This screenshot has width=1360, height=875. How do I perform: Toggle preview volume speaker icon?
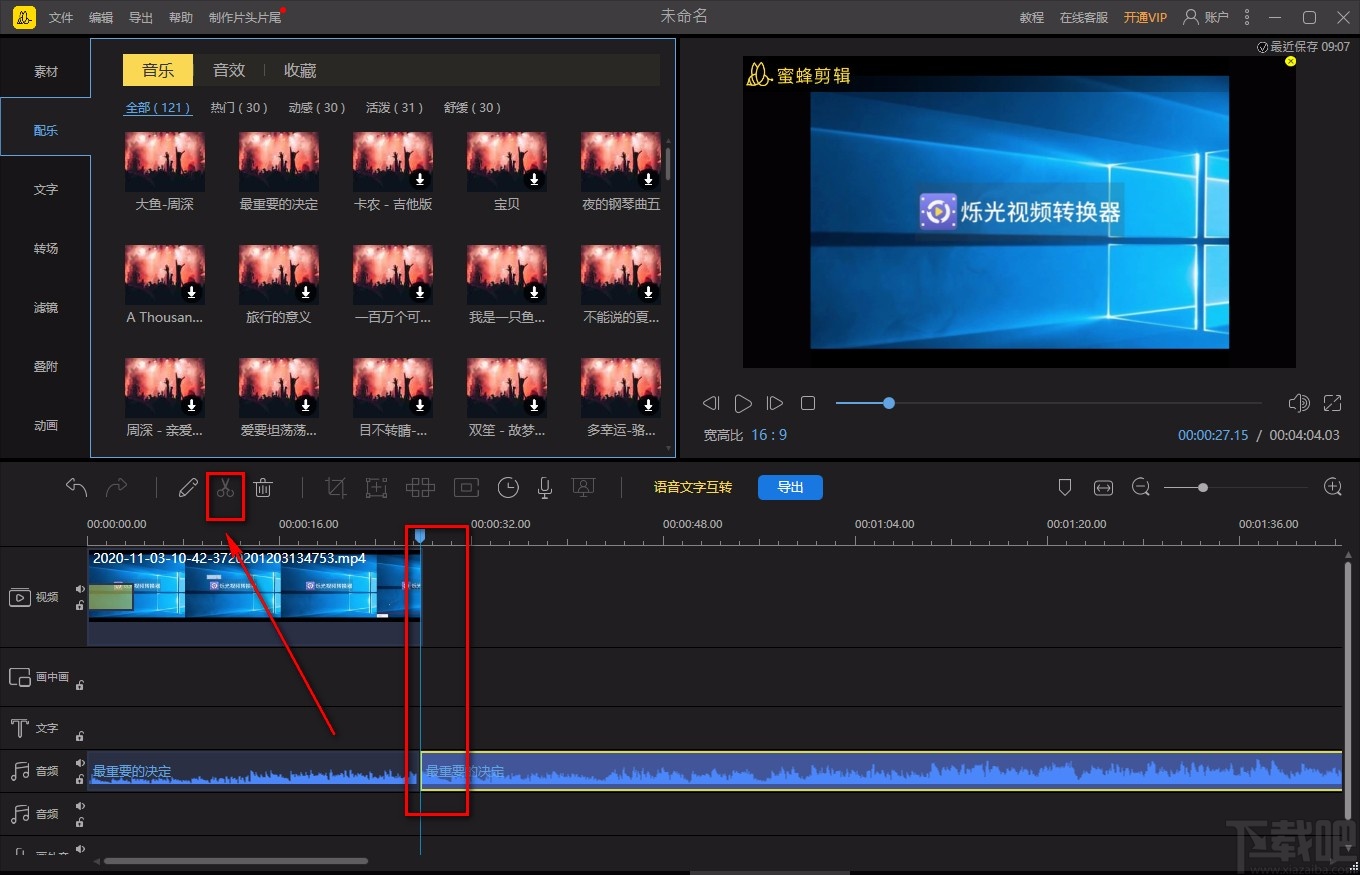1299,403
